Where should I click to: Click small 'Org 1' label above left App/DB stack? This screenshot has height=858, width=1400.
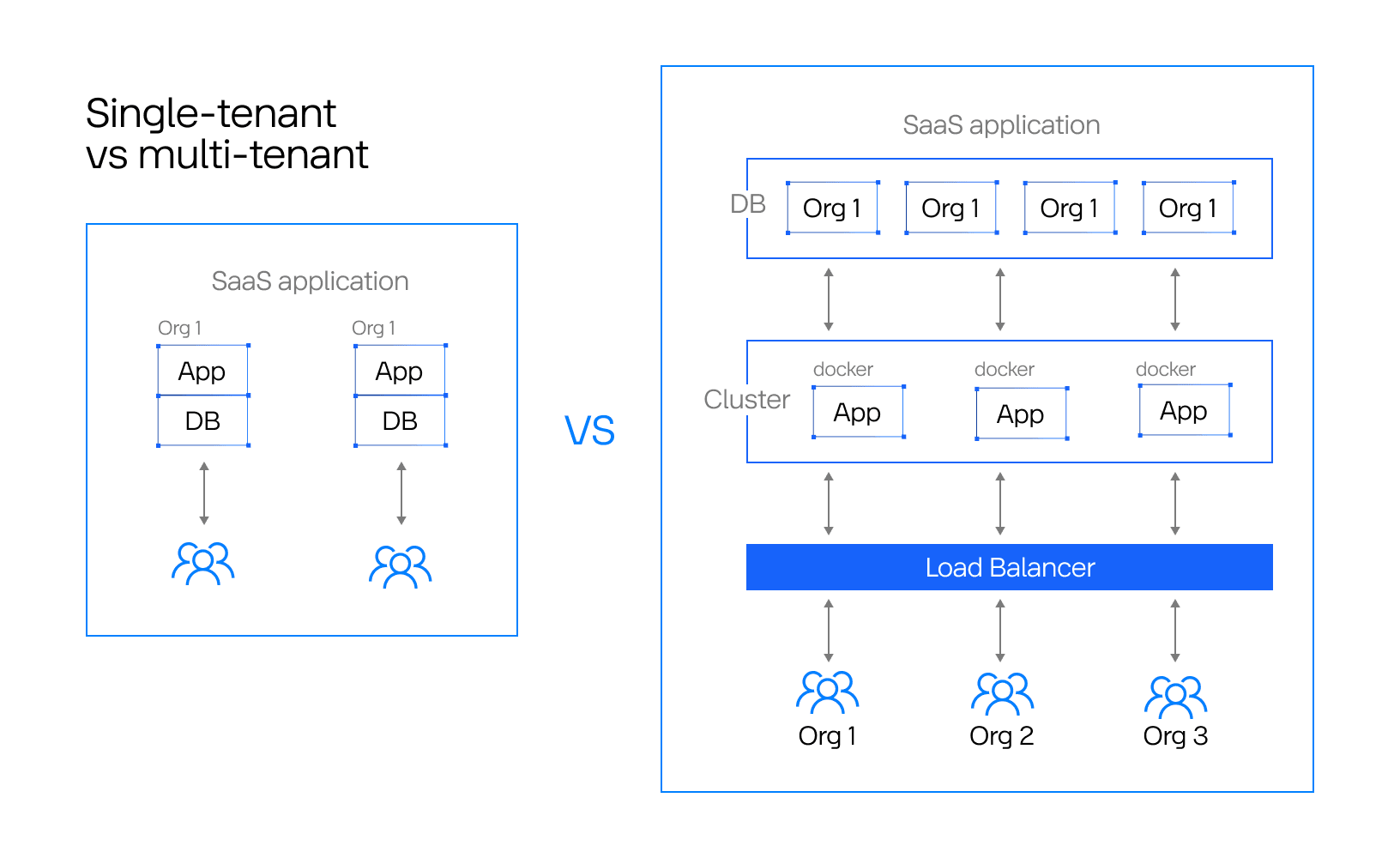(x=180, y=328)
